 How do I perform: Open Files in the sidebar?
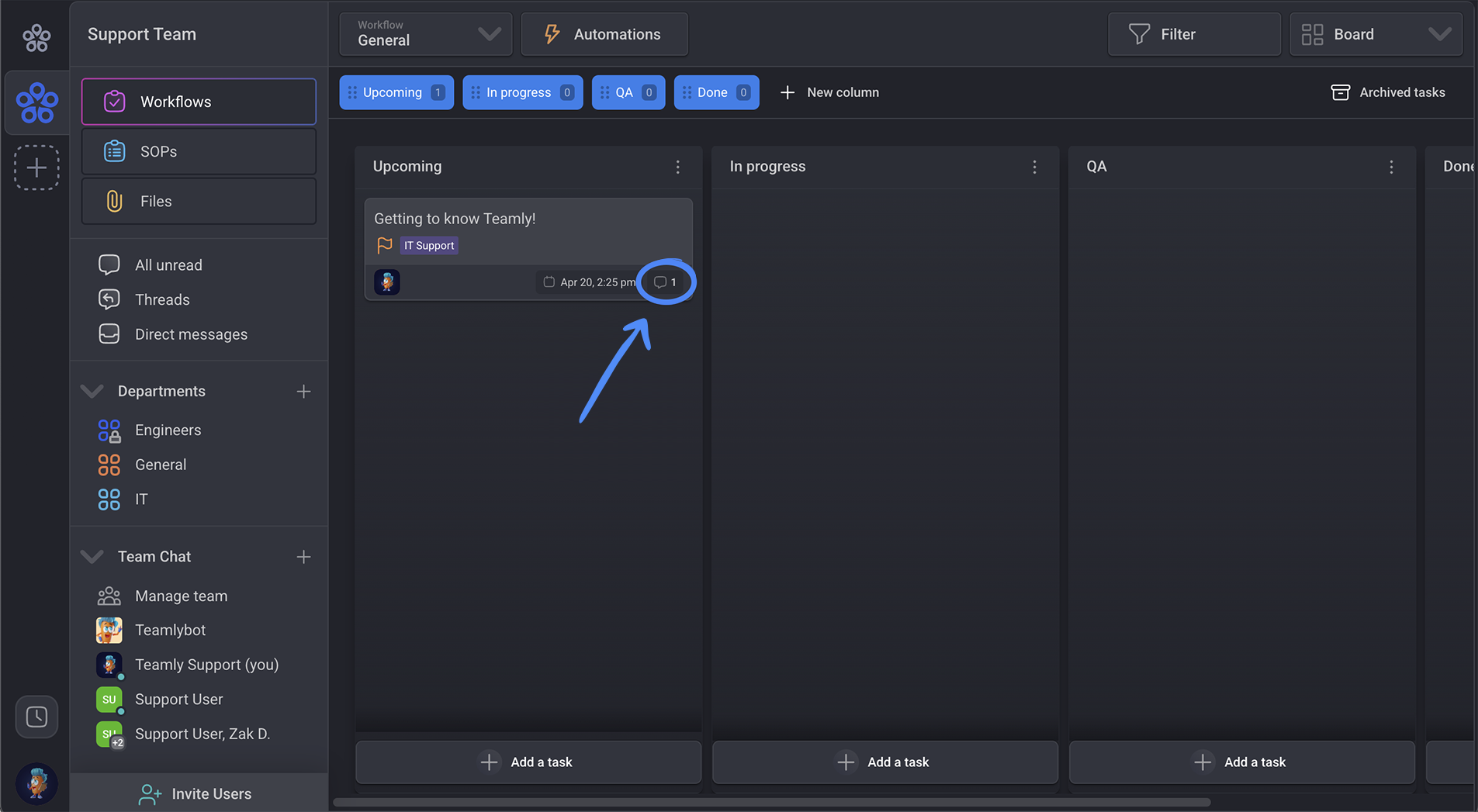[199, 201]
